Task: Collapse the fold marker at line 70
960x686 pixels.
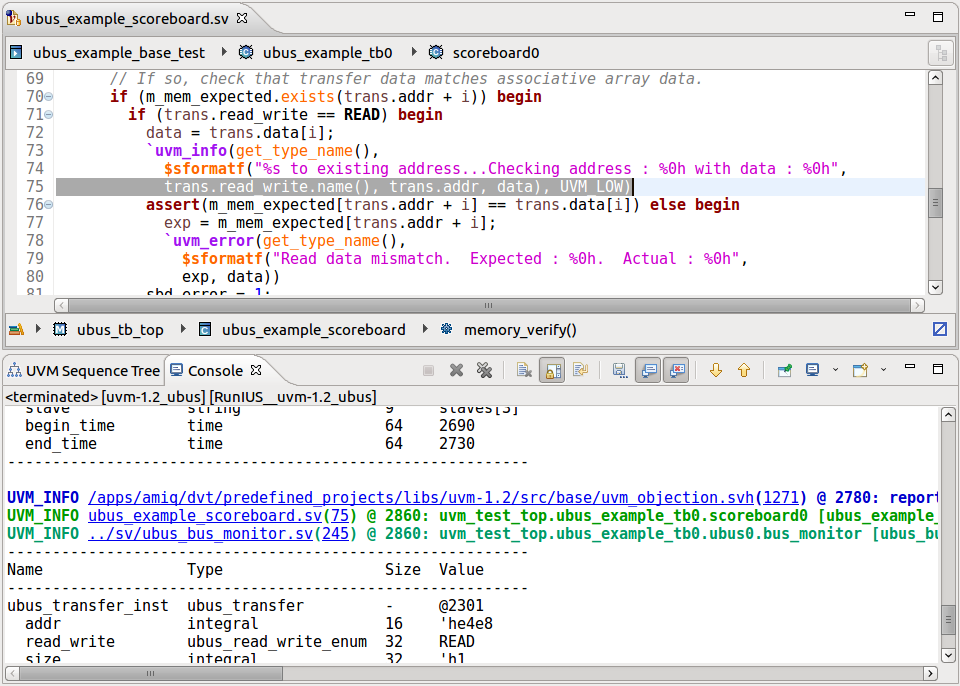Action: point(48,97)
